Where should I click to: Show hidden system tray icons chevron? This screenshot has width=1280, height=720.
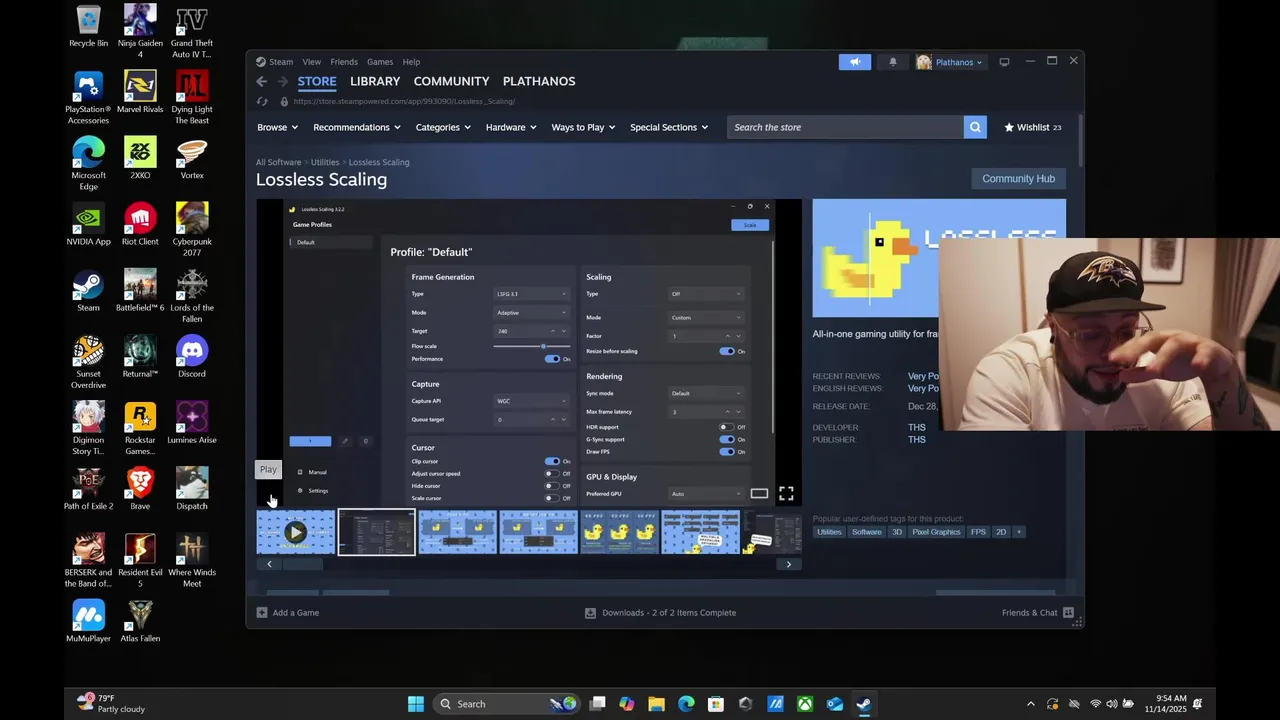(x=1030, y=704)
